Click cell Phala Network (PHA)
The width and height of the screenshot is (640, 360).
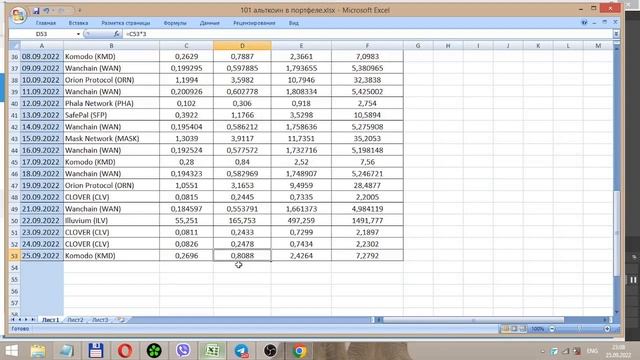(x=111, y=104)
